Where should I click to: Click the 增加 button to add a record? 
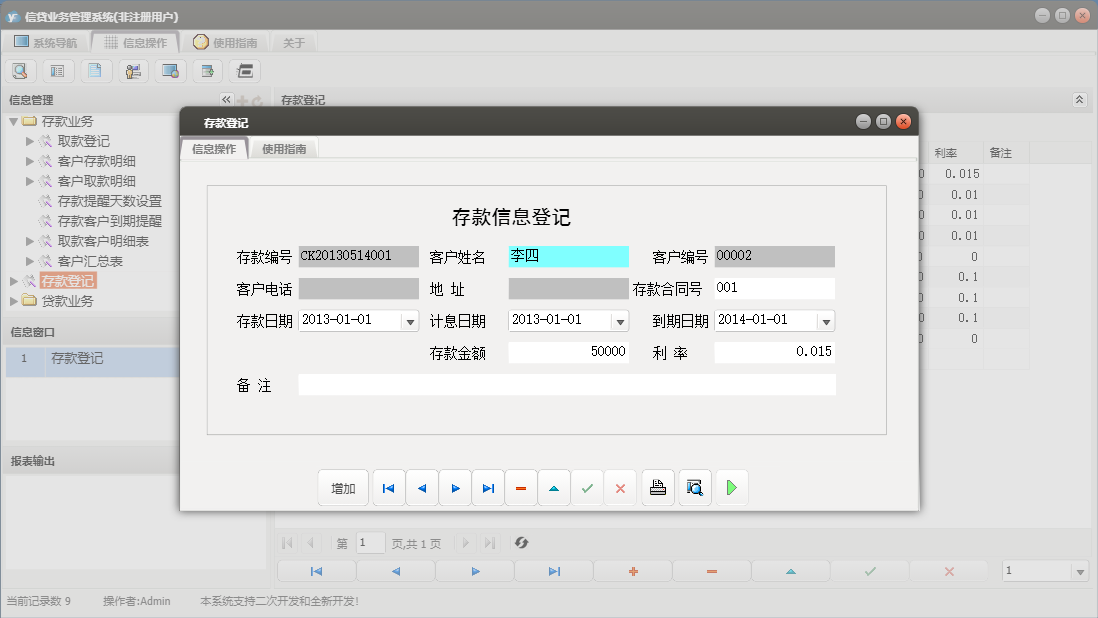click(x=343, y=487)
